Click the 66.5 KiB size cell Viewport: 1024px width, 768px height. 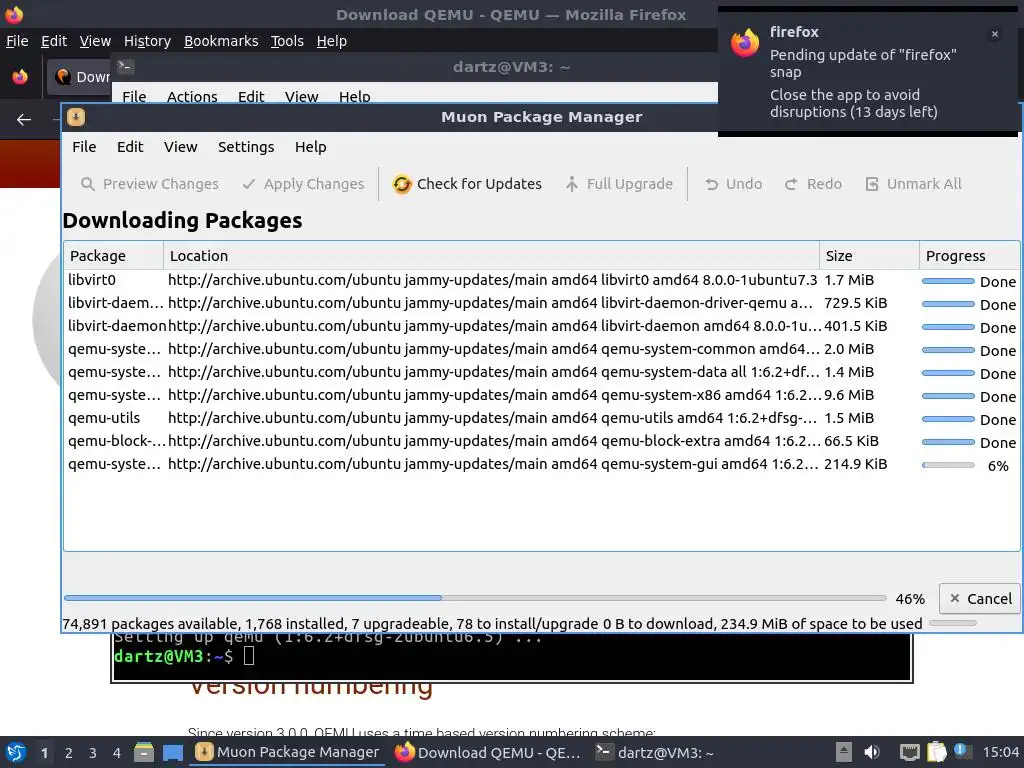tap(851, 441)
